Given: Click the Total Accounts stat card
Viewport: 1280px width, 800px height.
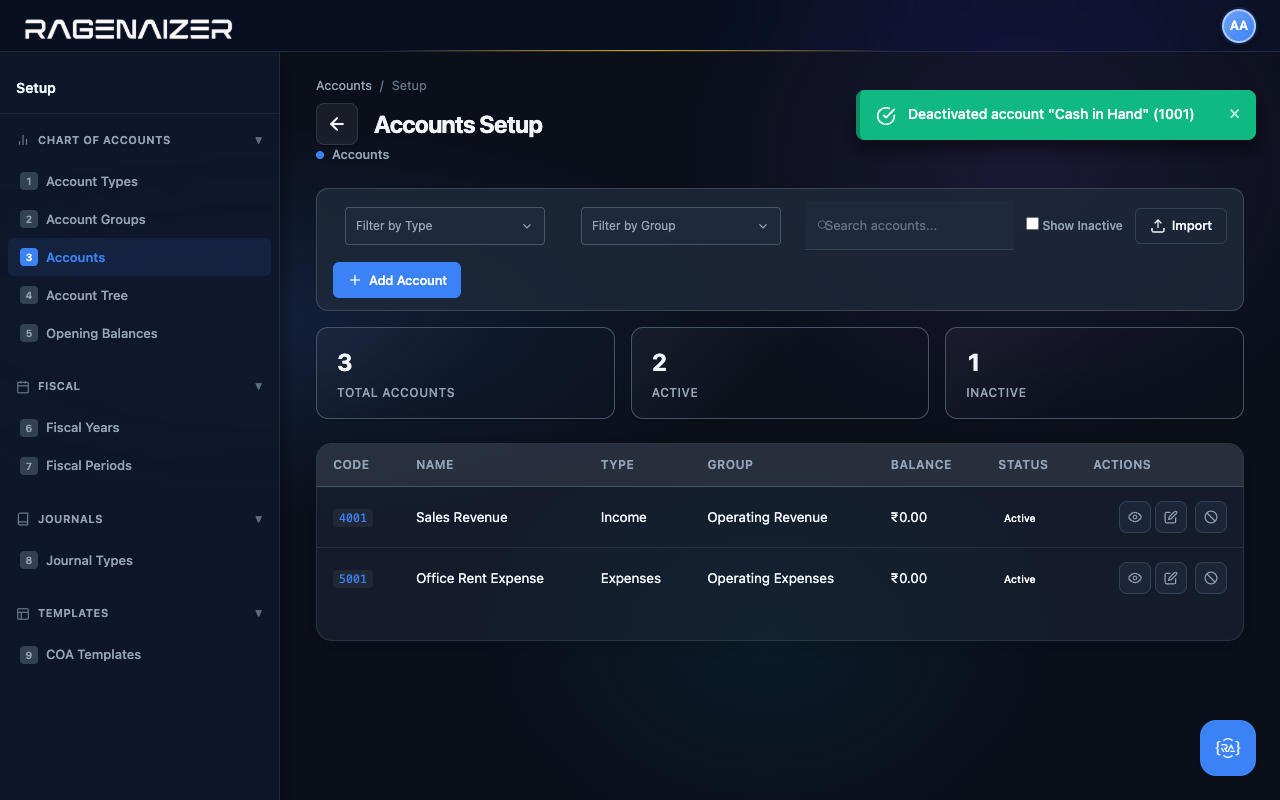Looking at the screenshot, I should coord(465,373).
